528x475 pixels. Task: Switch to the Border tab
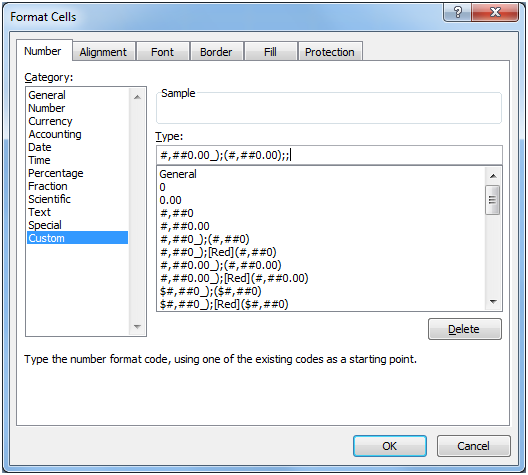pos(217,52)
